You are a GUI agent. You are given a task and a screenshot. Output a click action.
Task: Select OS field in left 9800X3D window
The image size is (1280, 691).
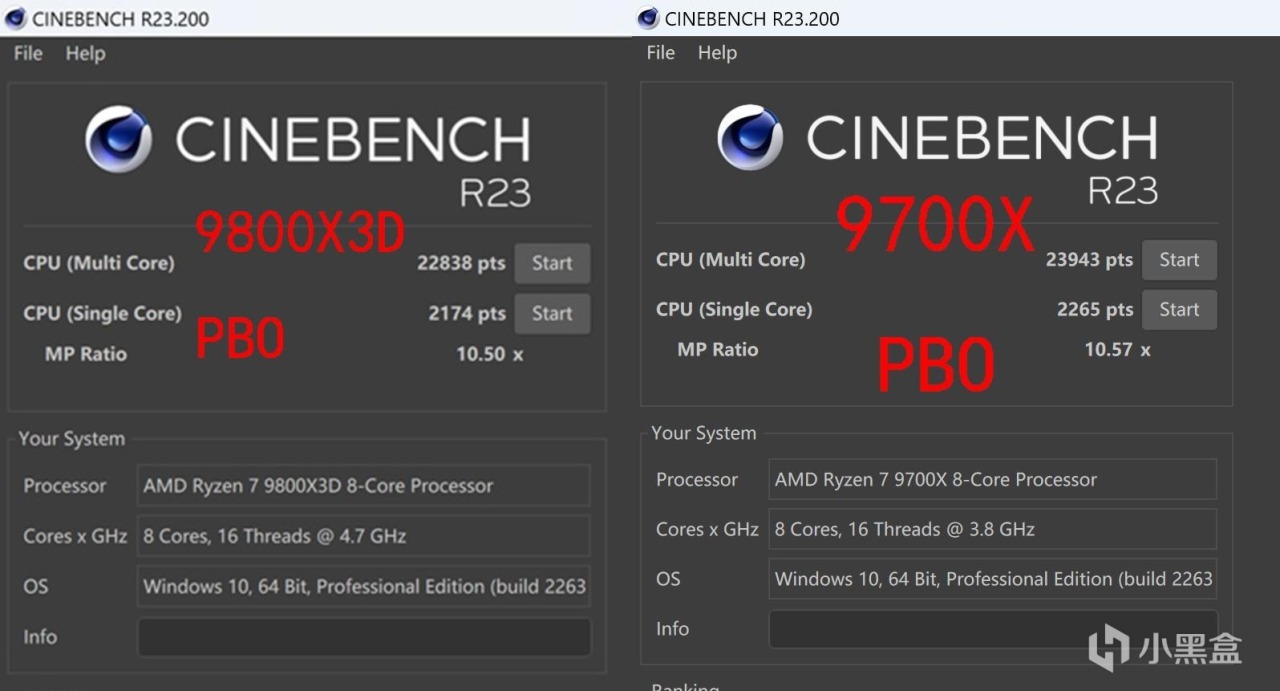coord(364,586)
